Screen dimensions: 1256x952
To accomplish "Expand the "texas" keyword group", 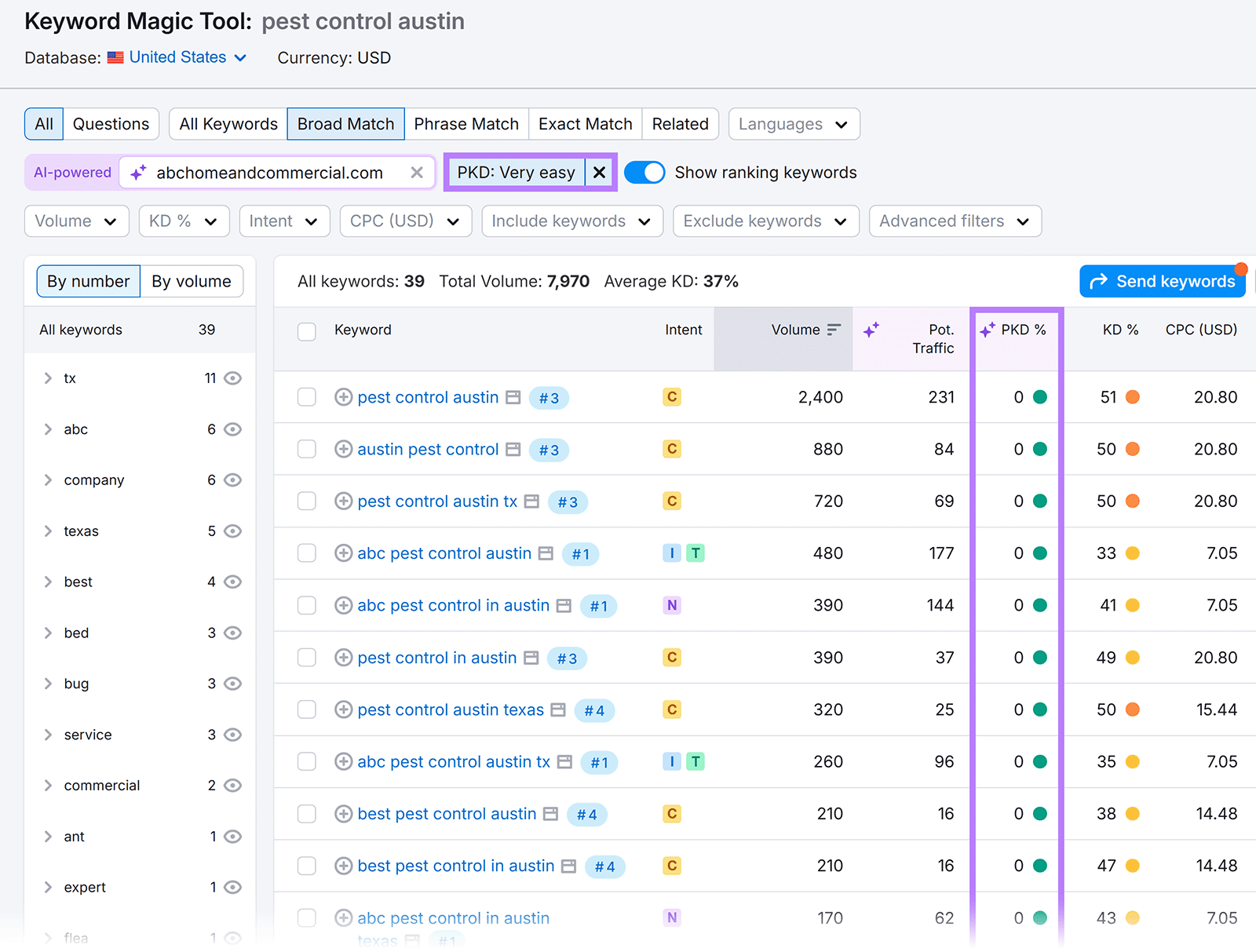I will (47, 531).
